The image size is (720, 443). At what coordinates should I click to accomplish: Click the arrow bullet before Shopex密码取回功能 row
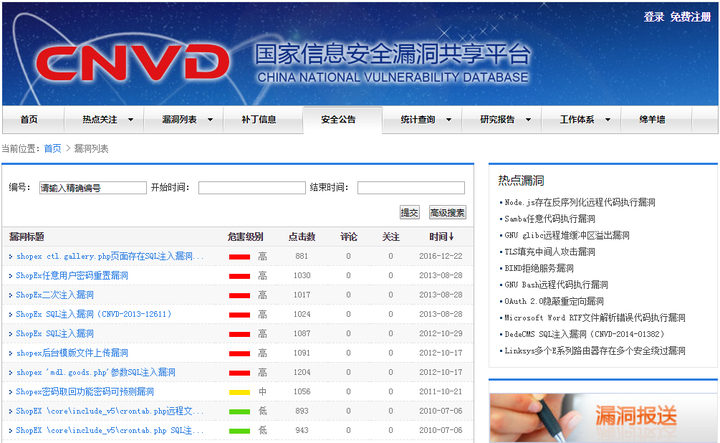click(11, 392)
